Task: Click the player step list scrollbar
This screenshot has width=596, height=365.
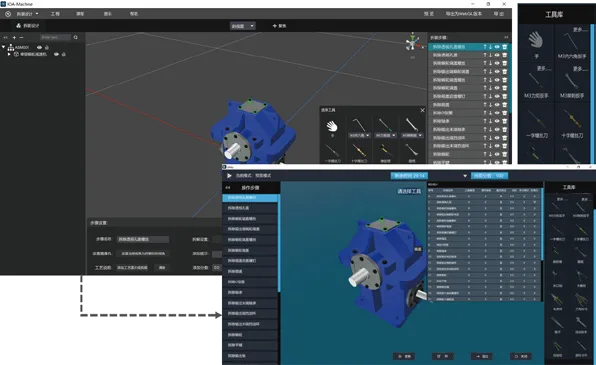Action: point(279,243)
